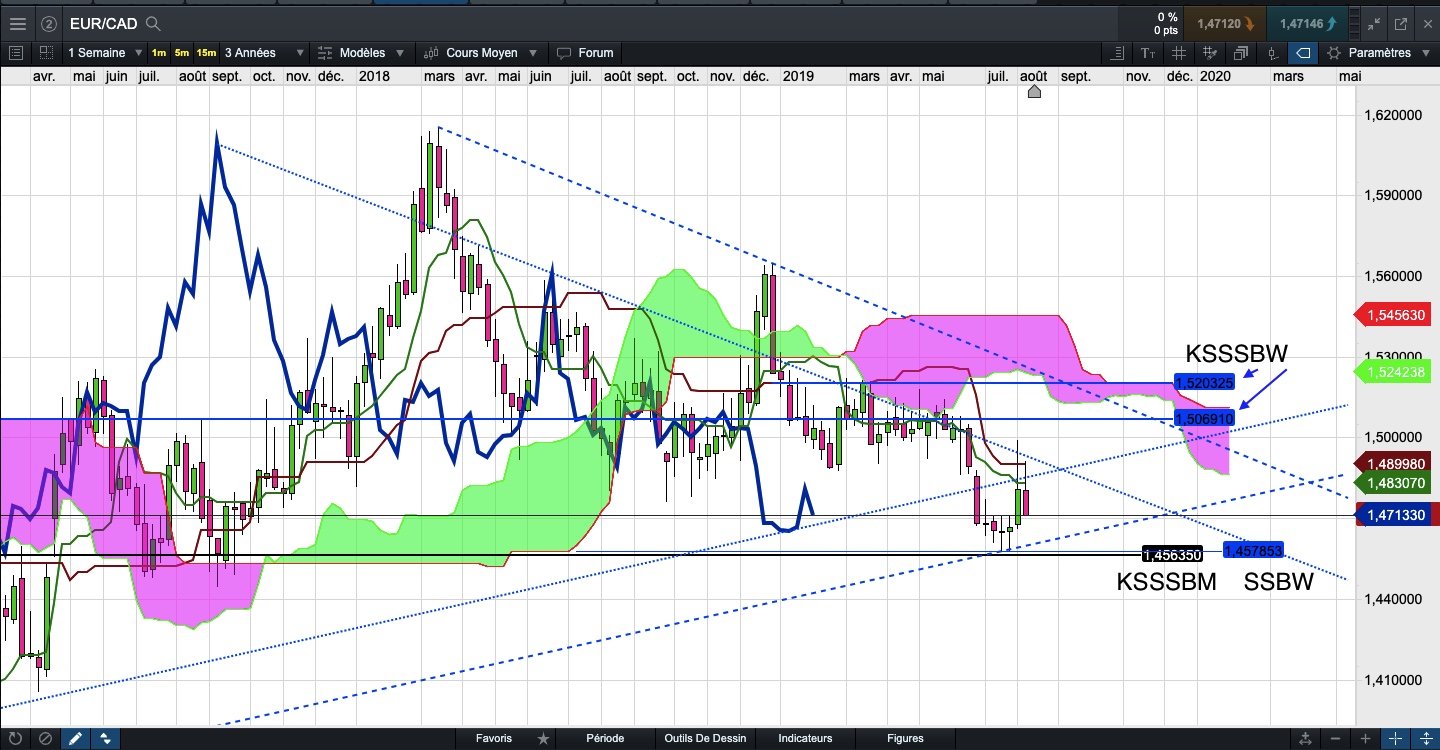Open the 3 Années range dropdown
The width and height of the screenshot is (1440, 750).
(263, 53)
